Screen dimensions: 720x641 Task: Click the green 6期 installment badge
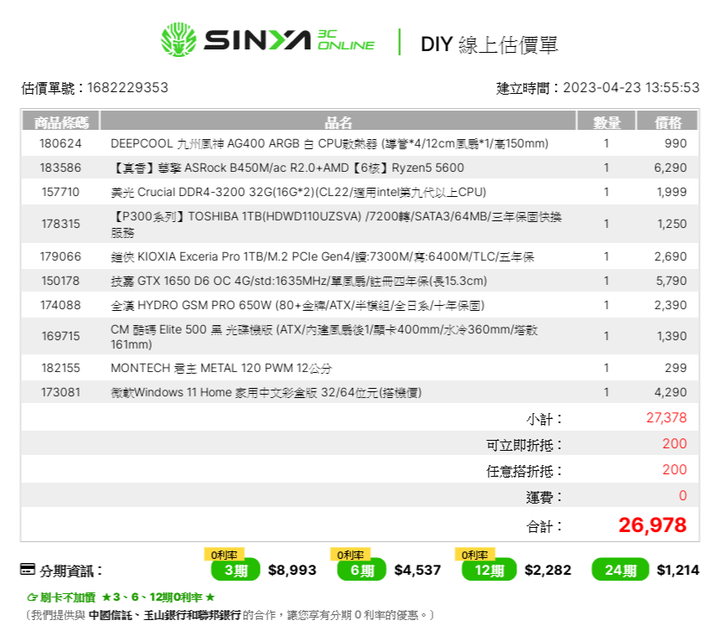coord(362,570)
